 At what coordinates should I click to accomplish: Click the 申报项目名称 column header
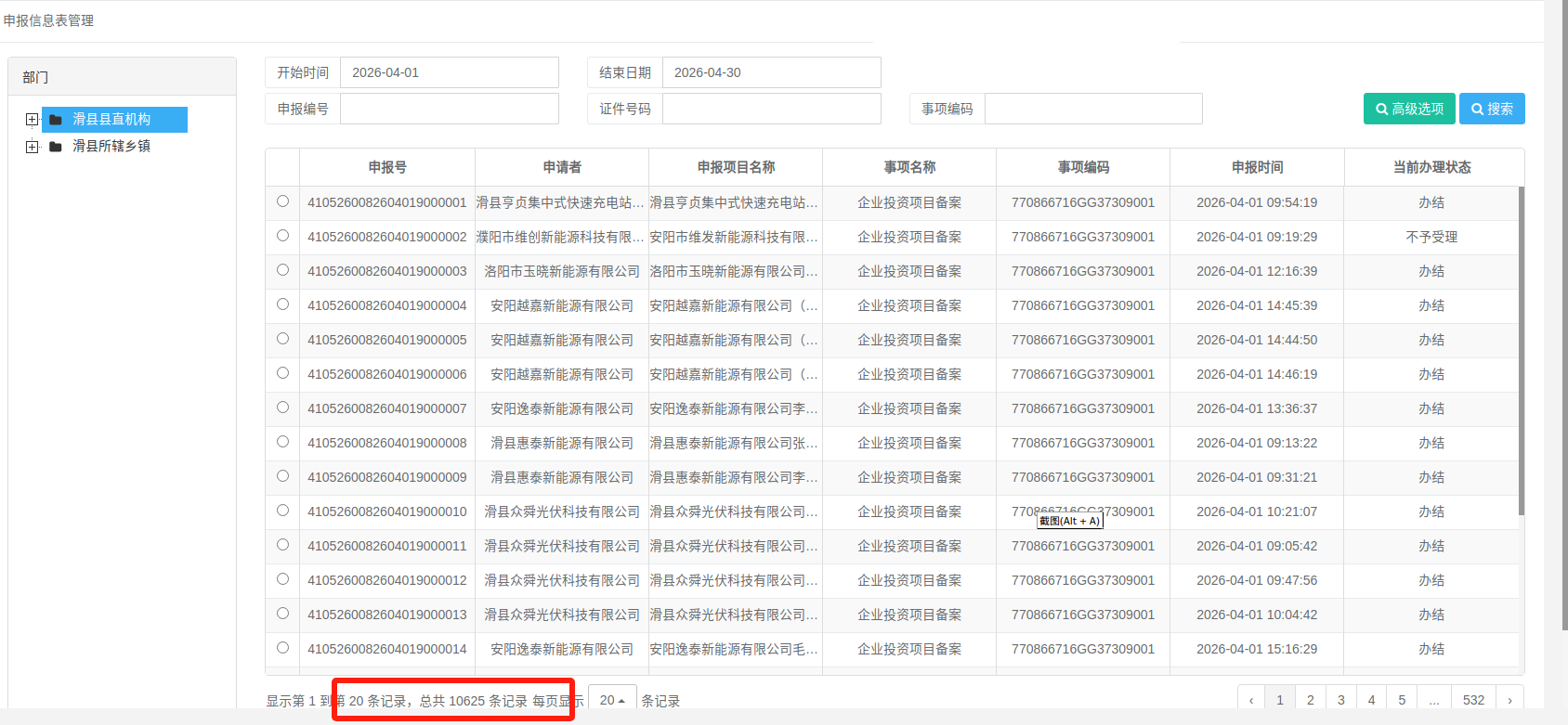pyautogui.click(x=736, y=167)
